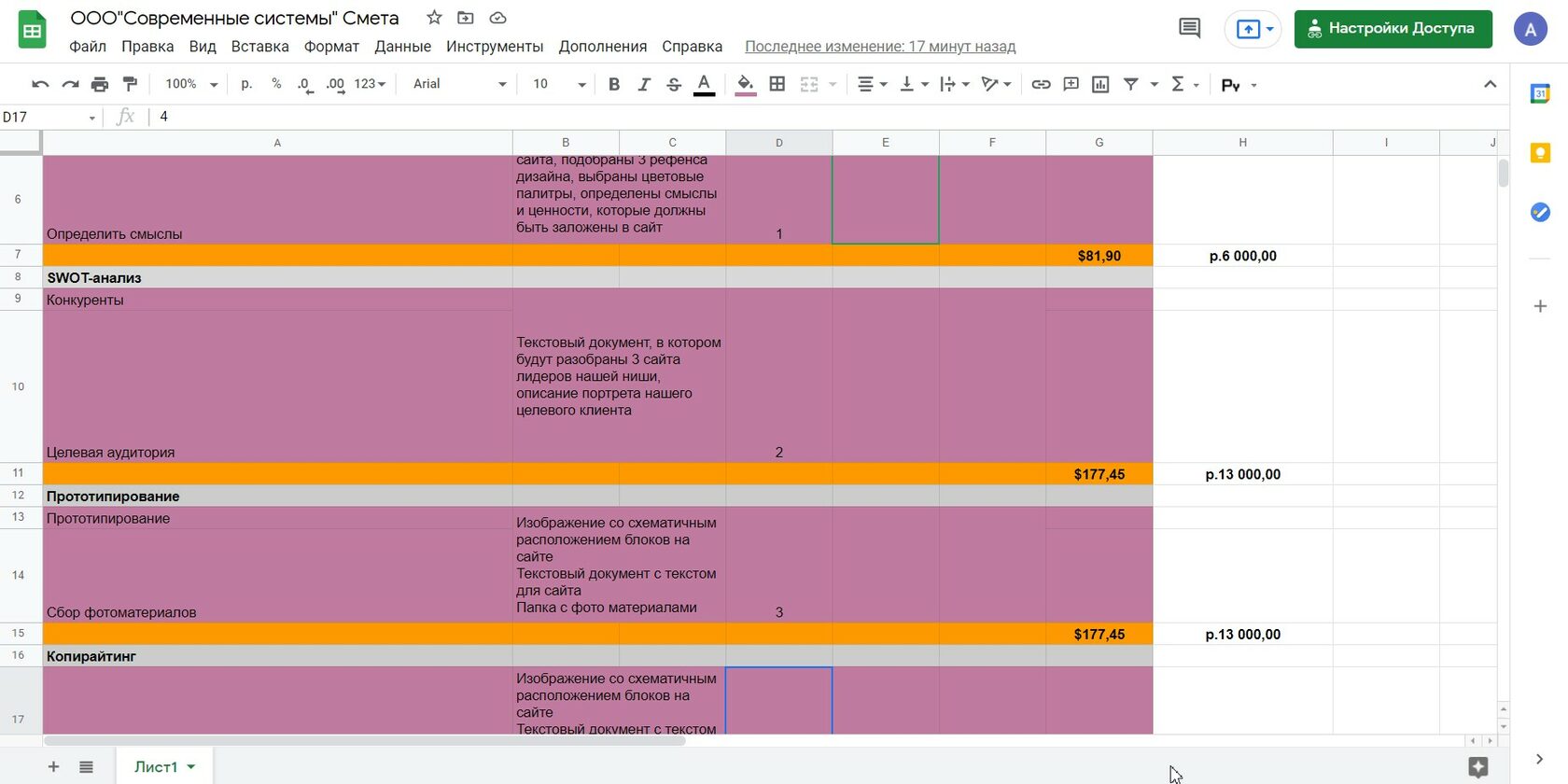Viewport: 1568px width, 784px height.
Task: Toggle italic formatting
Action: pyautogui.click(x=644, y=84)
